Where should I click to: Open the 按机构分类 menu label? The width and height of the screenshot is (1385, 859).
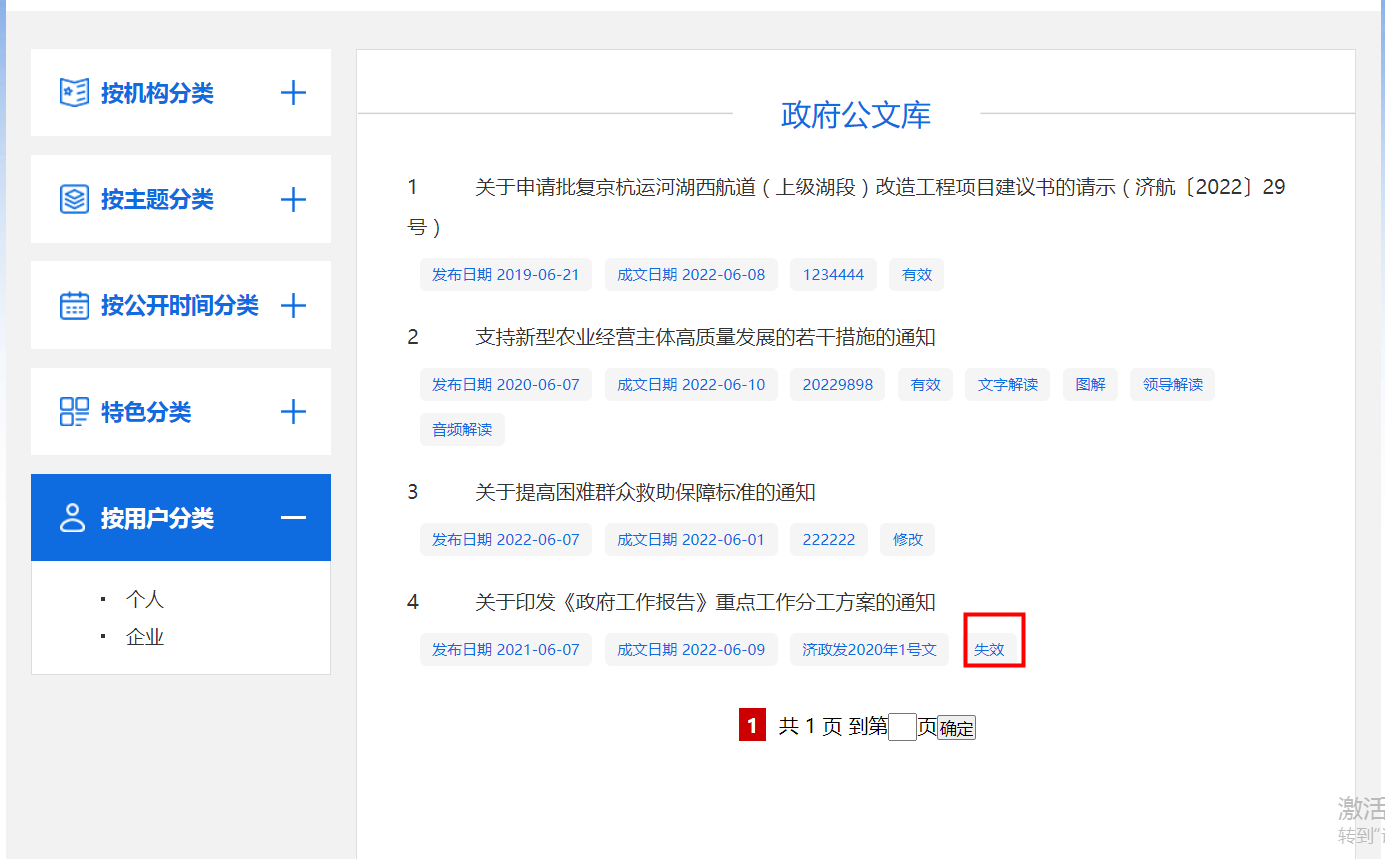[x=157, y=93]
